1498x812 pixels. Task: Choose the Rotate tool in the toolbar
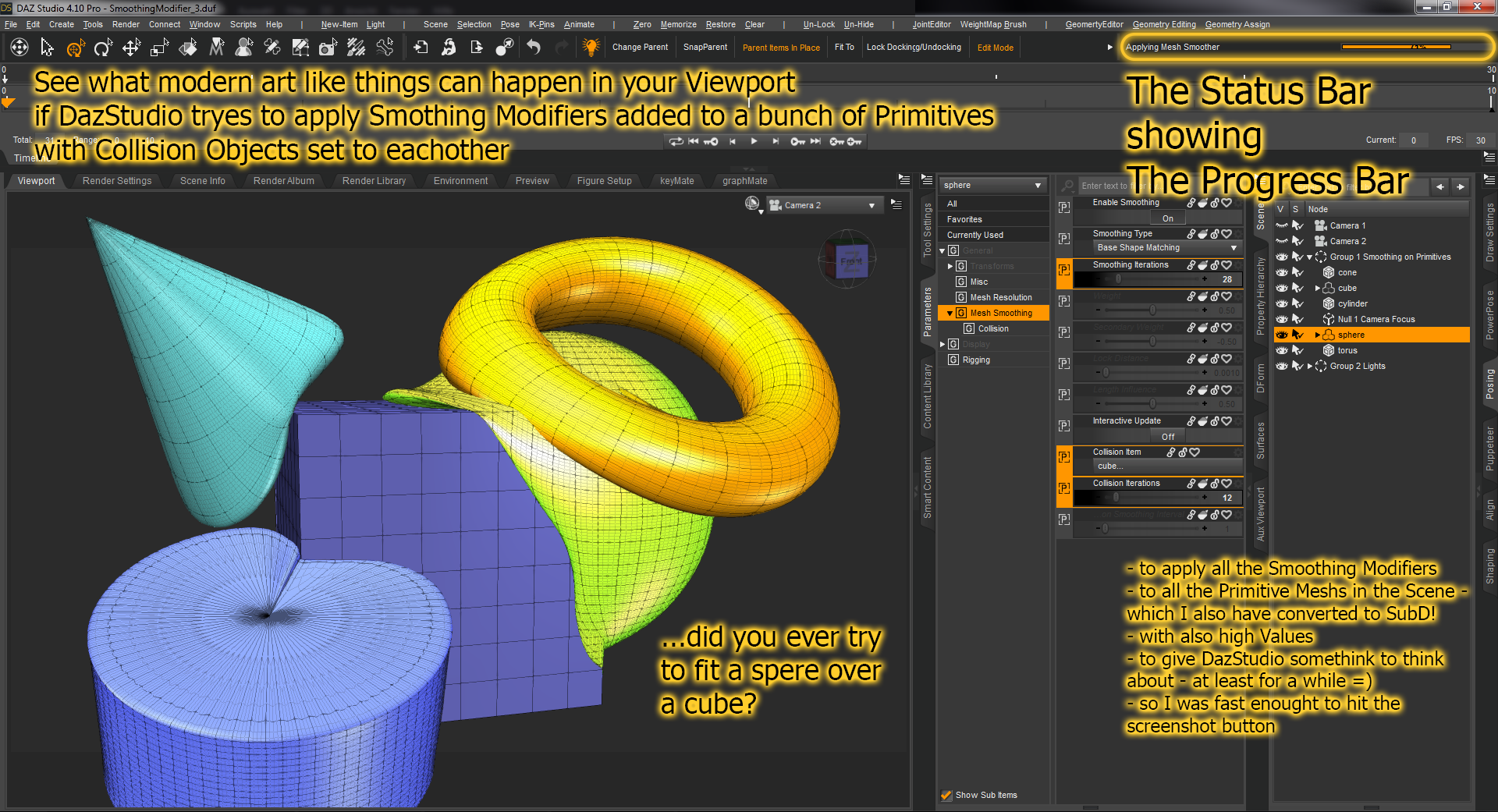tap(103, 48)
